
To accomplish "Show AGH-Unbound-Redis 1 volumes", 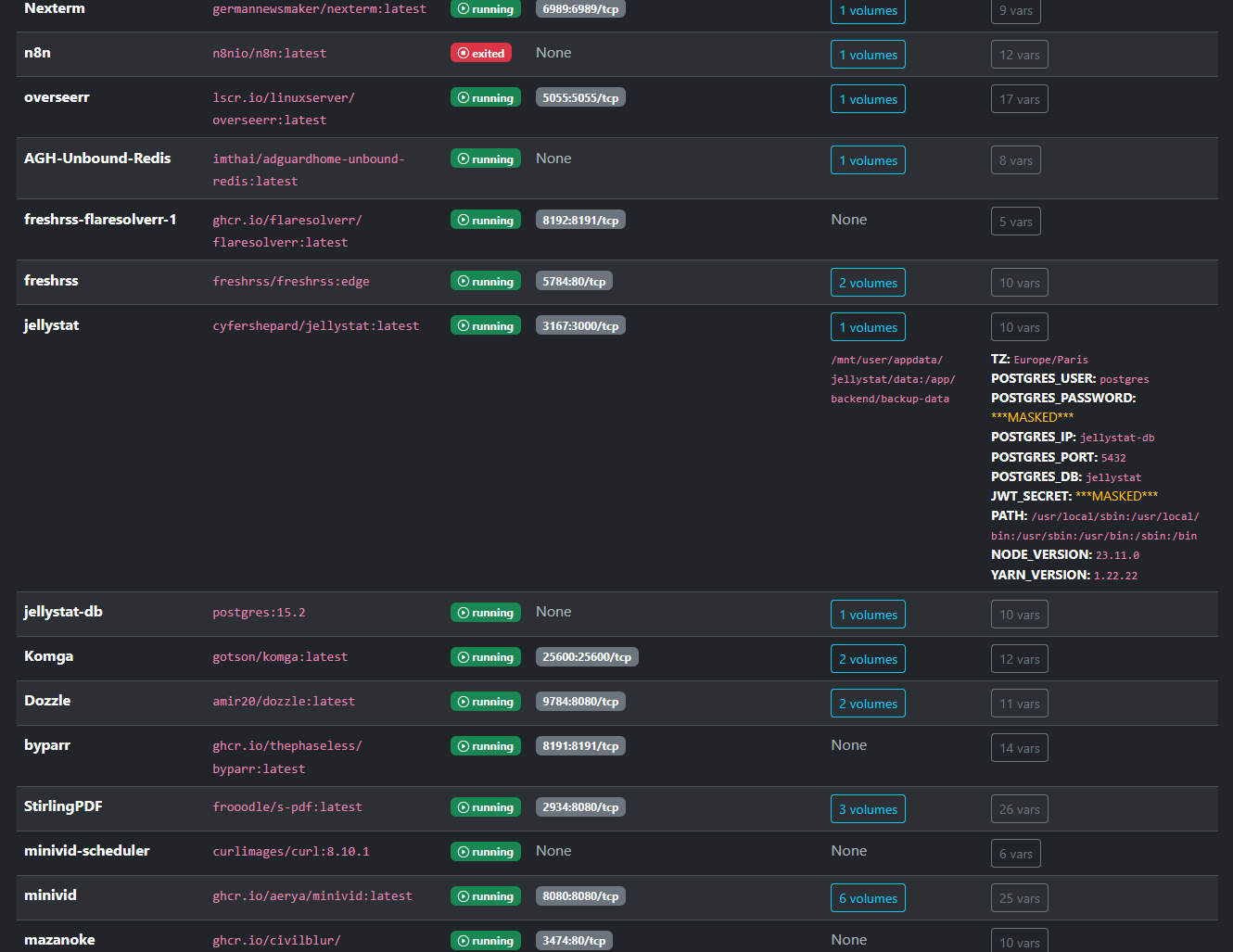I will click(x=868, y=160).
